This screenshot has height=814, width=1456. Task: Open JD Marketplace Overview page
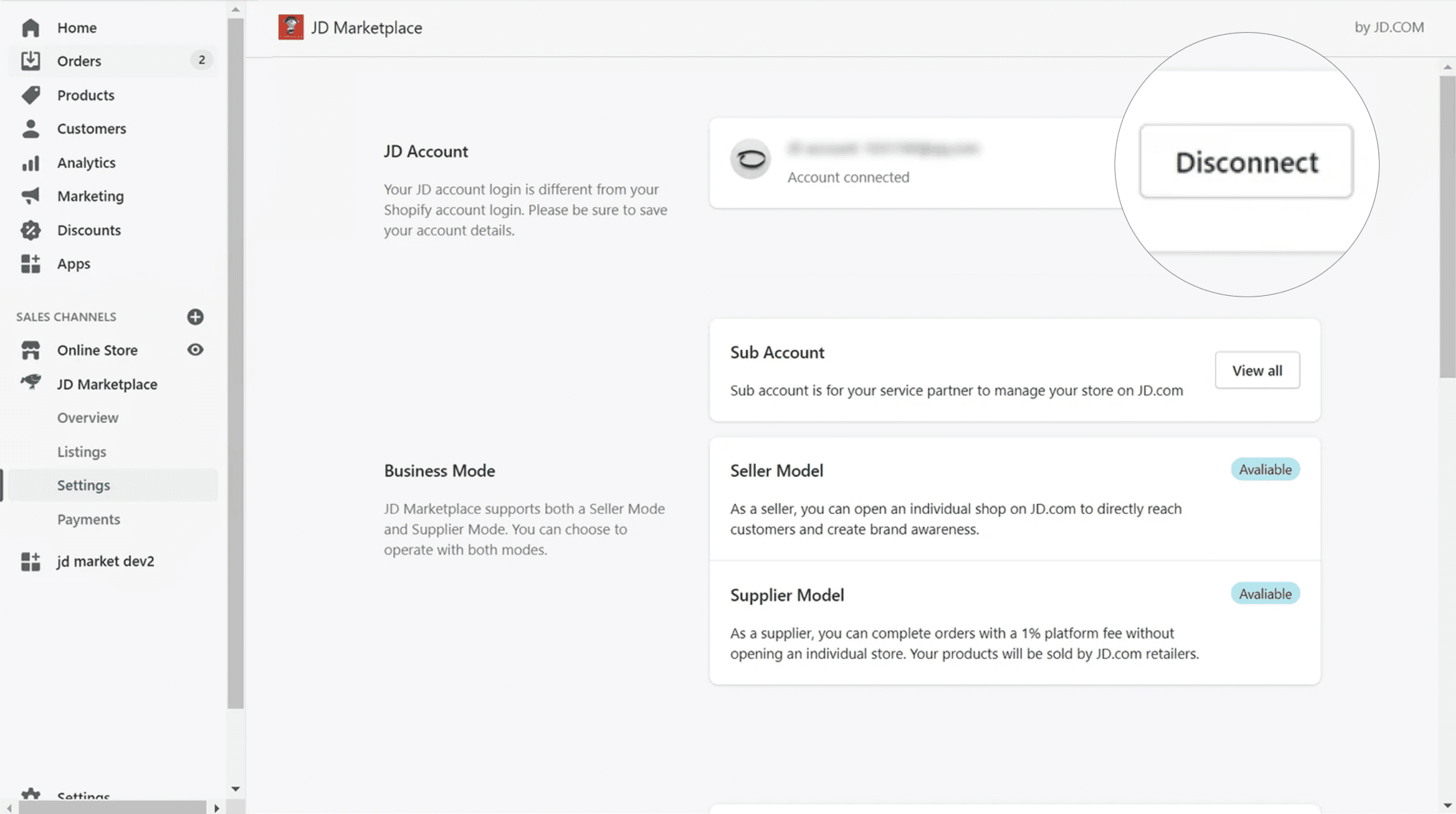(88, 418)
